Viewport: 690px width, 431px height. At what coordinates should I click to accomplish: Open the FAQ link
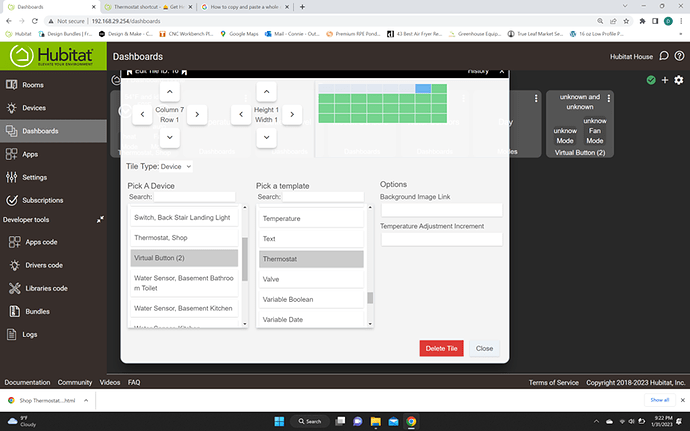click(134, 382)
